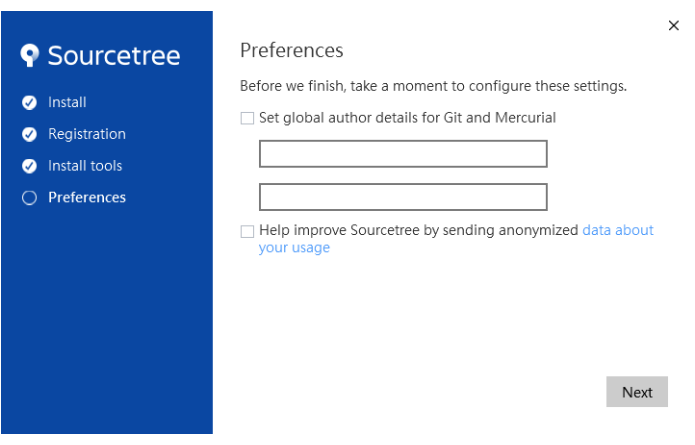The image size is (695, 445).
Task: Select the Registration step label
Action: point(87,134)
